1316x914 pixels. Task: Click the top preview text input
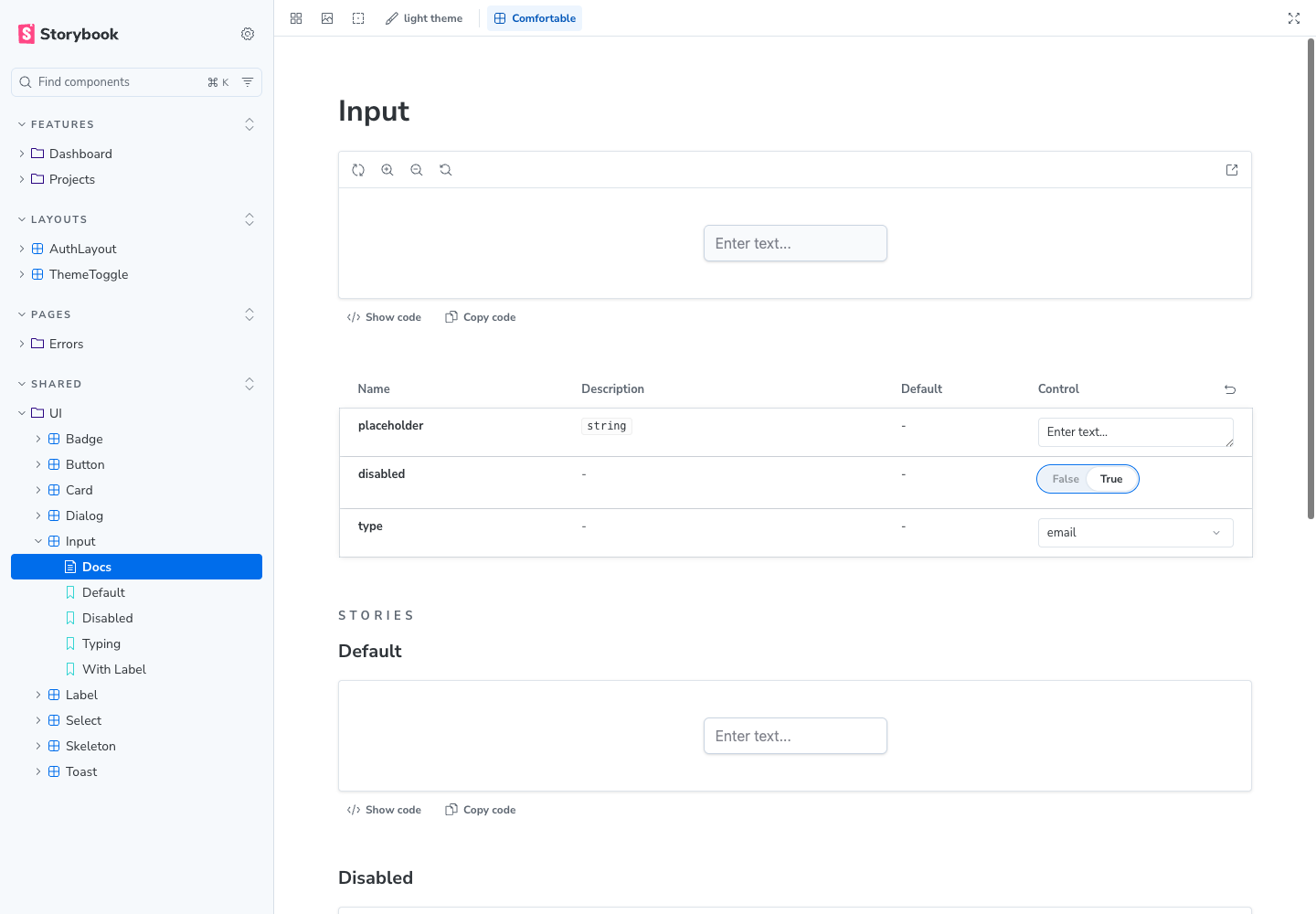(x=795, y=243)
